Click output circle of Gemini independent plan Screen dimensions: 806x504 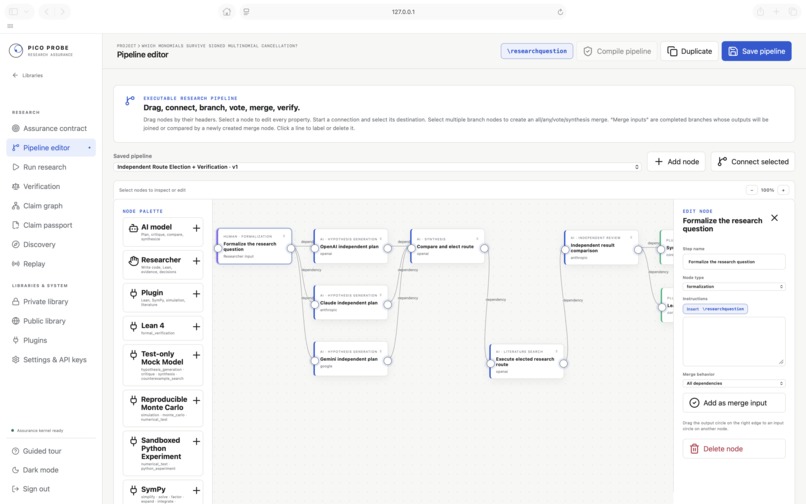(x=388, y=361)
